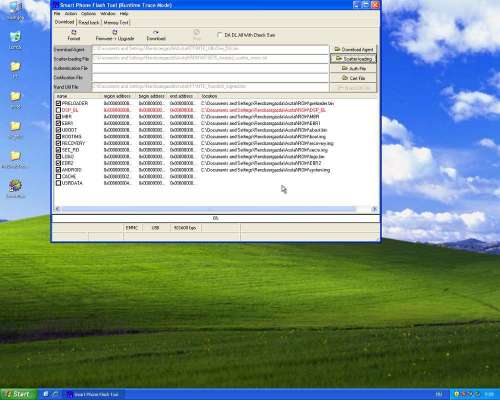Screen dimensions: 500x400
Task: Maximize the Smart Phone Flash Tool window
Action: coord(366,5)
